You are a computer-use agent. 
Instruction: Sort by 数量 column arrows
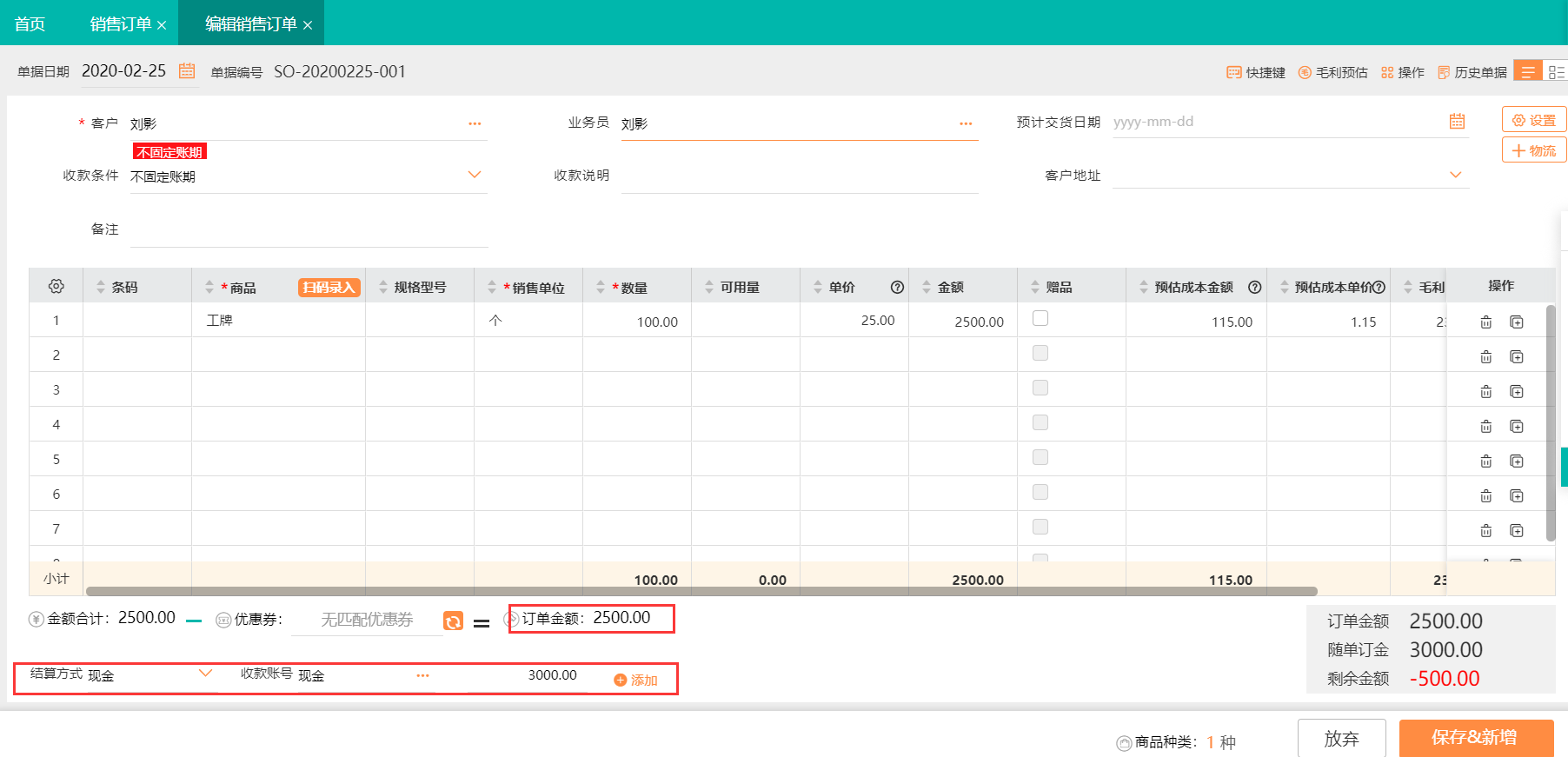pyautogui.click(x=601, y=287)
